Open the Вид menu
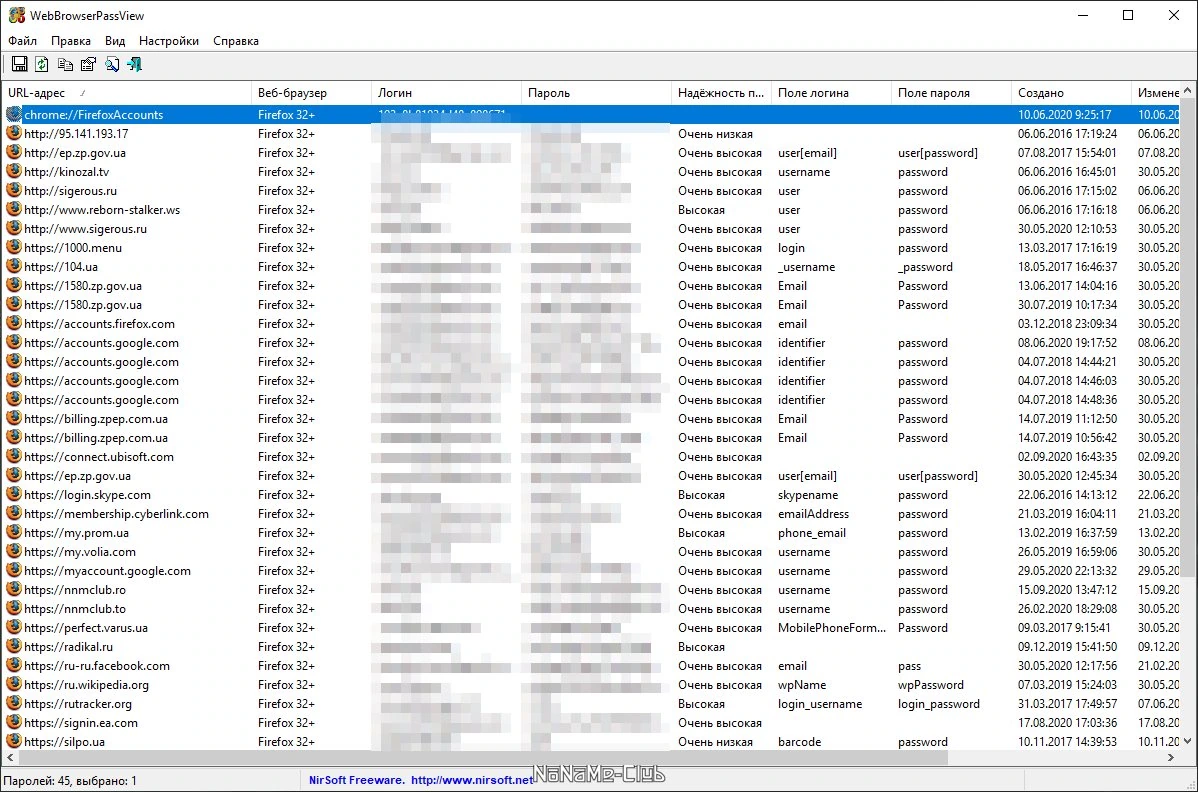 pos(115,40)
